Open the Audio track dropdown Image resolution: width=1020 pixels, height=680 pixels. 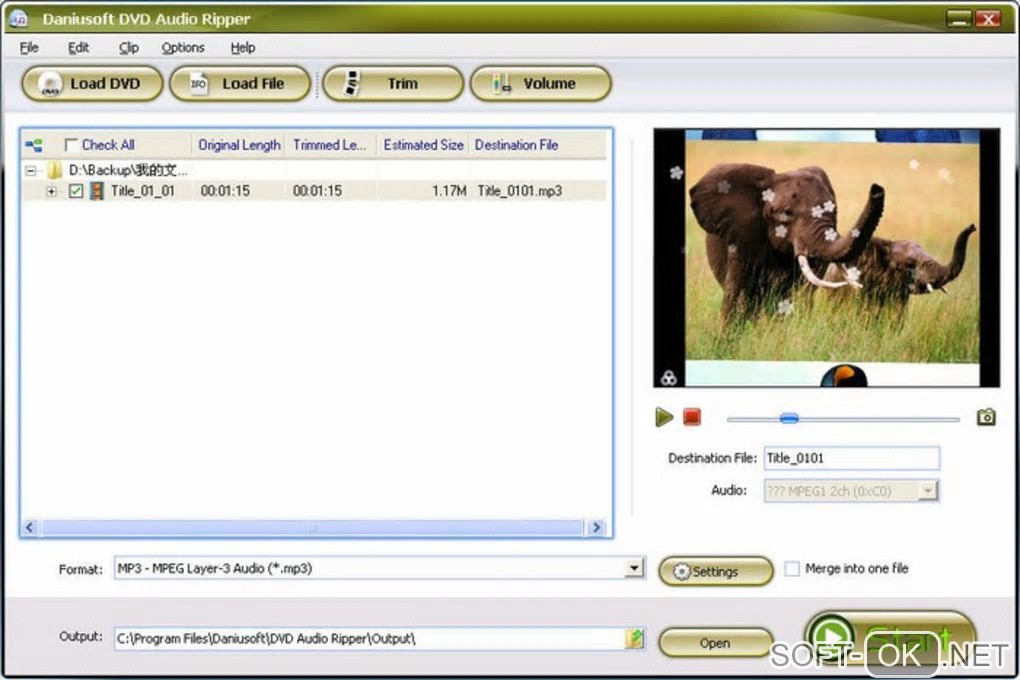[928, 491]
